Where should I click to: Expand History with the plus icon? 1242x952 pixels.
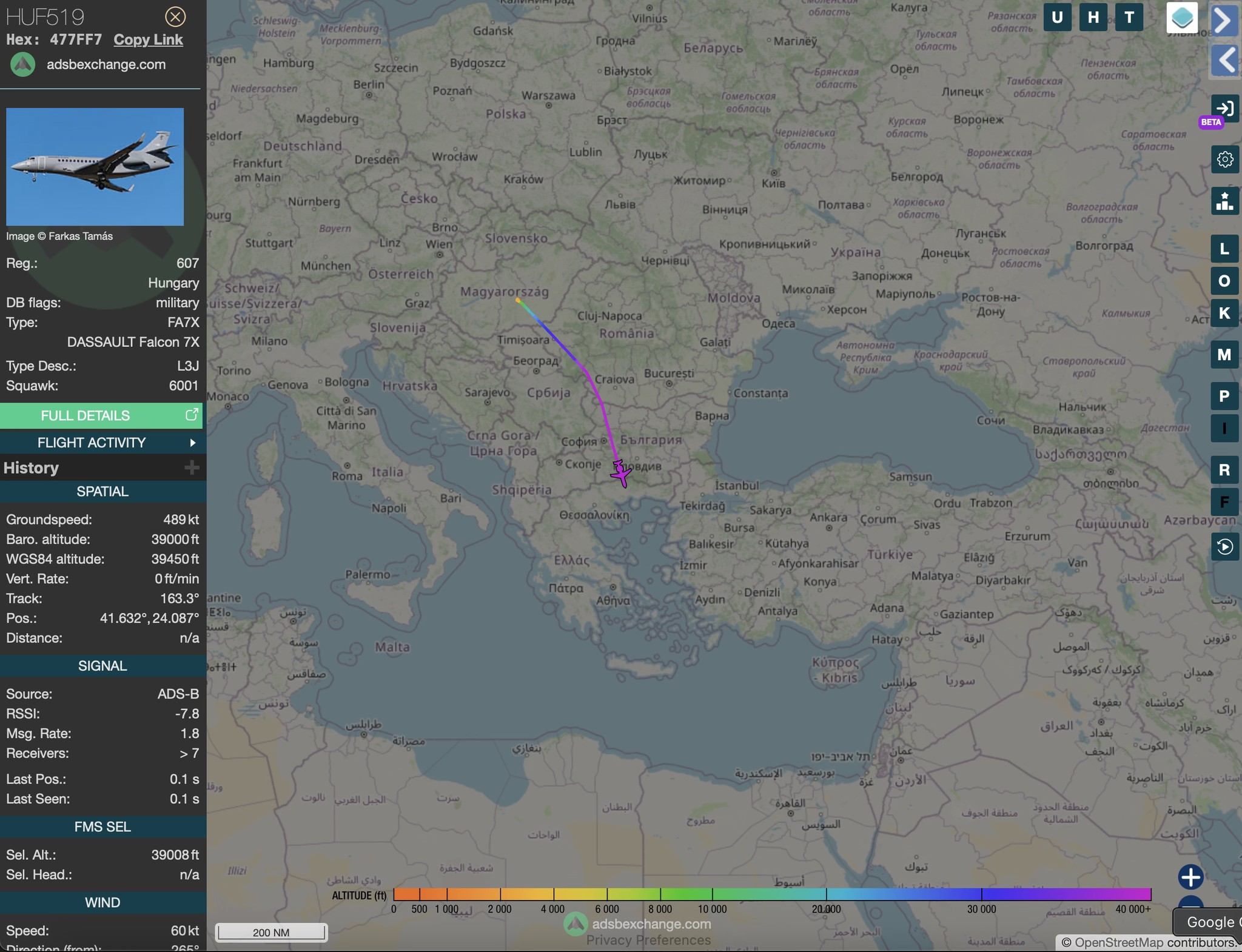point(192,468)
